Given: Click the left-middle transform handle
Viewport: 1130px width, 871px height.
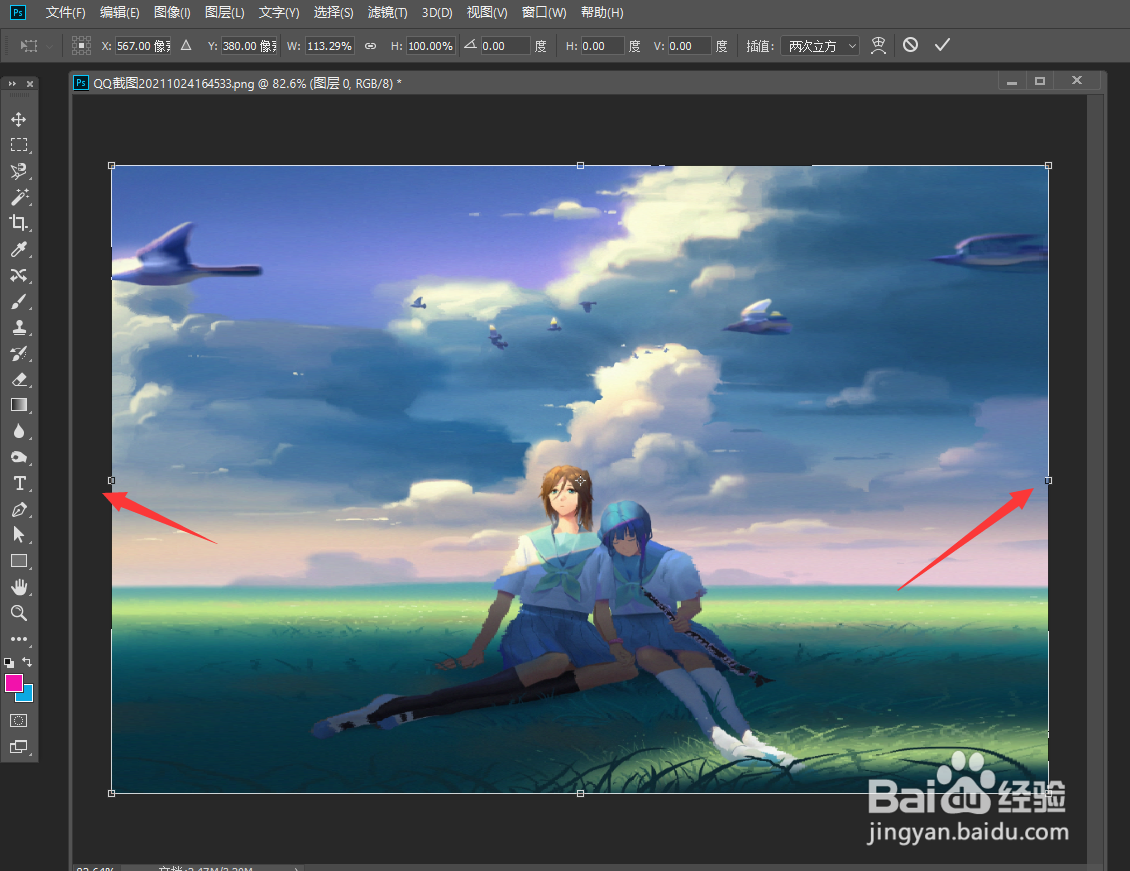Looking at the screenshot, I should point(111,481).
